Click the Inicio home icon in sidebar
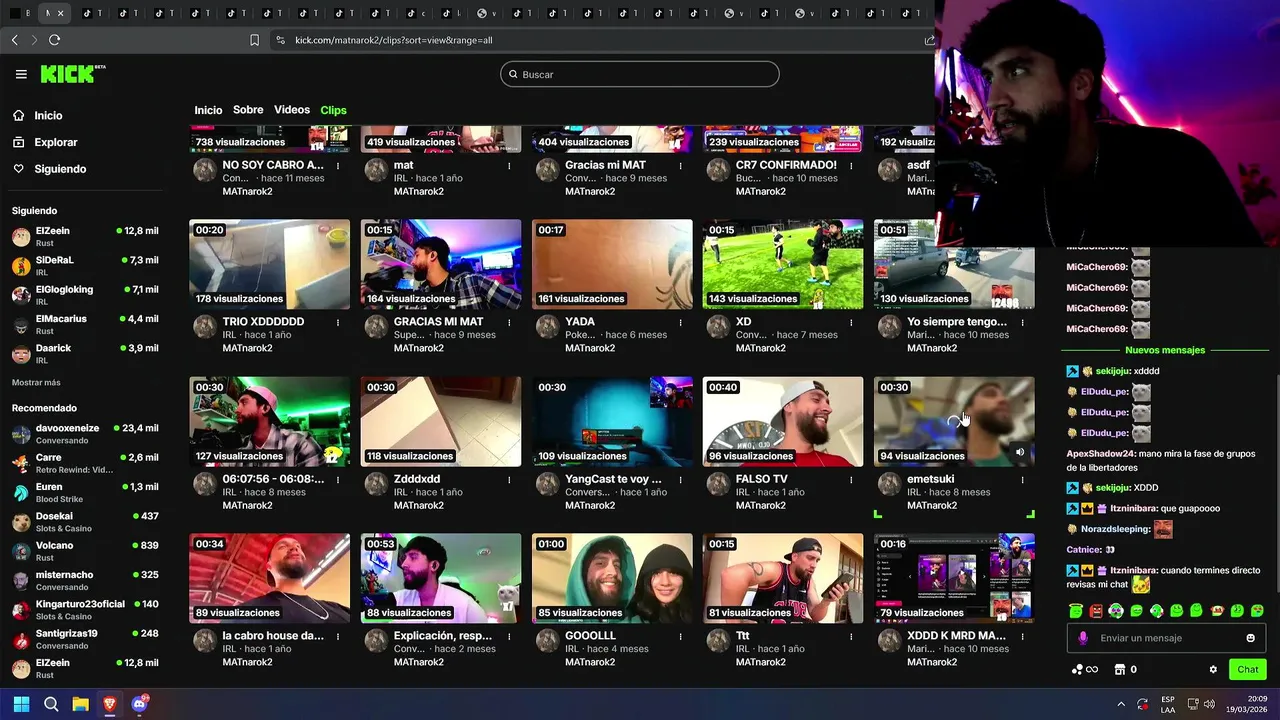 (x=19, y=115)
